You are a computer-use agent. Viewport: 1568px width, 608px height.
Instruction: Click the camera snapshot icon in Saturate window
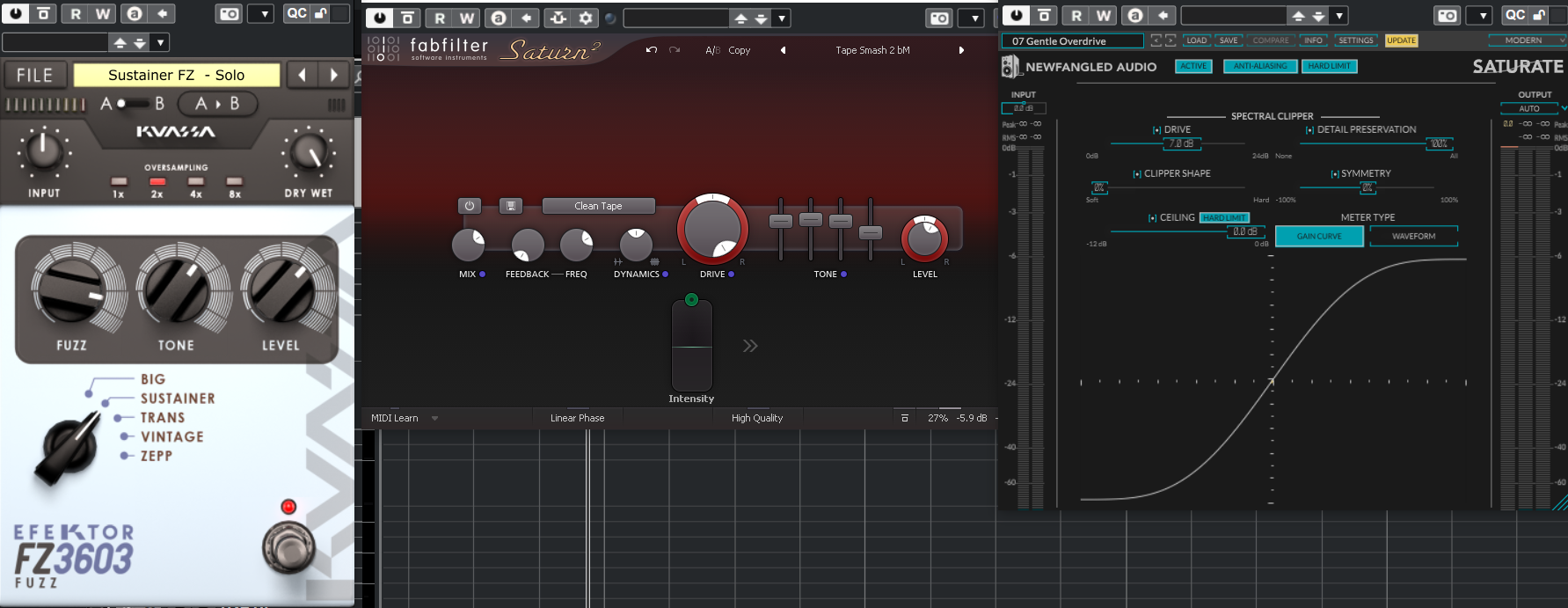[x=1447, y=16]
